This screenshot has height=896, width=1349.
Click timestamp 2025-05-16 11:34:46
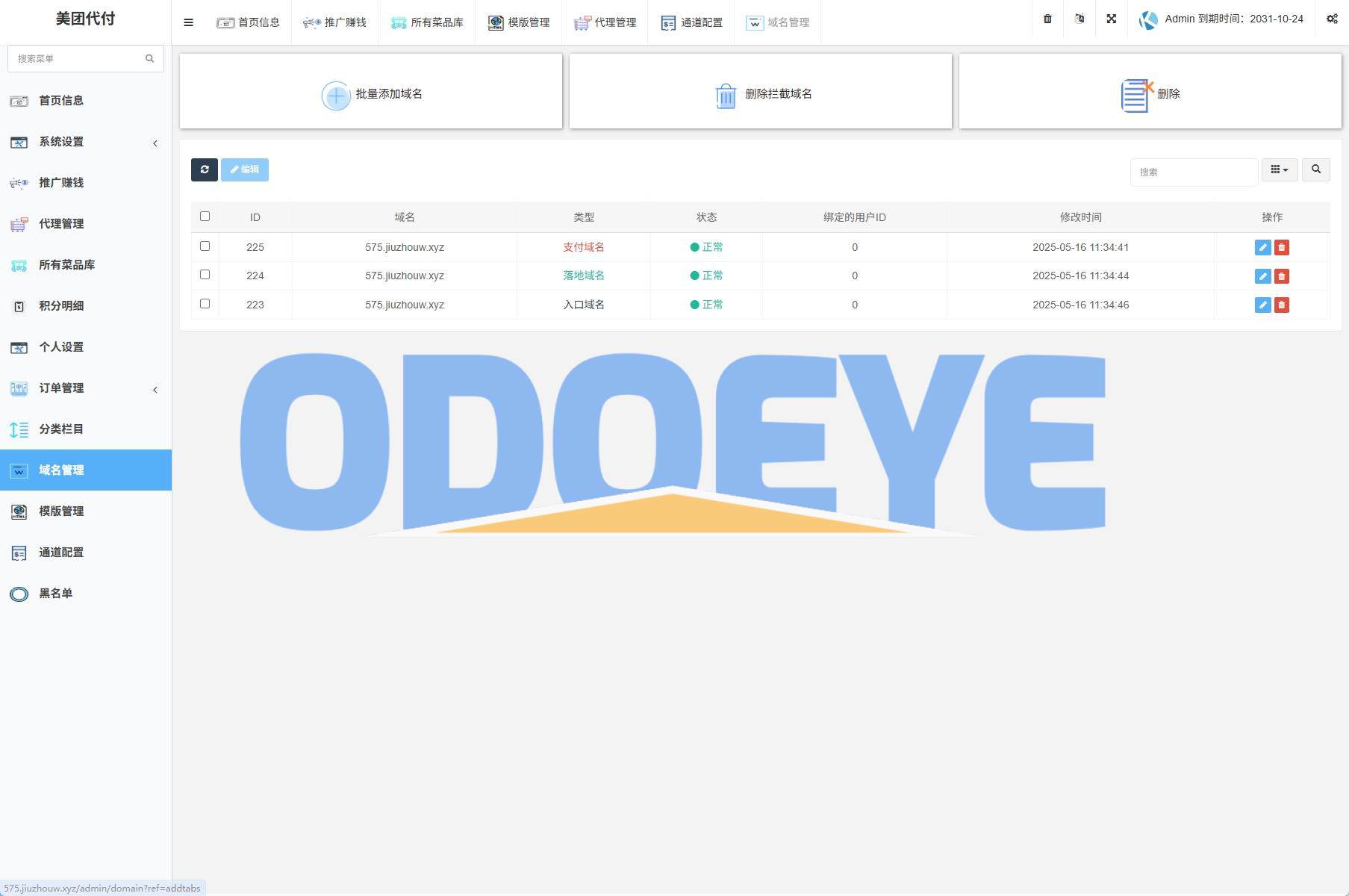[1081, 305]
